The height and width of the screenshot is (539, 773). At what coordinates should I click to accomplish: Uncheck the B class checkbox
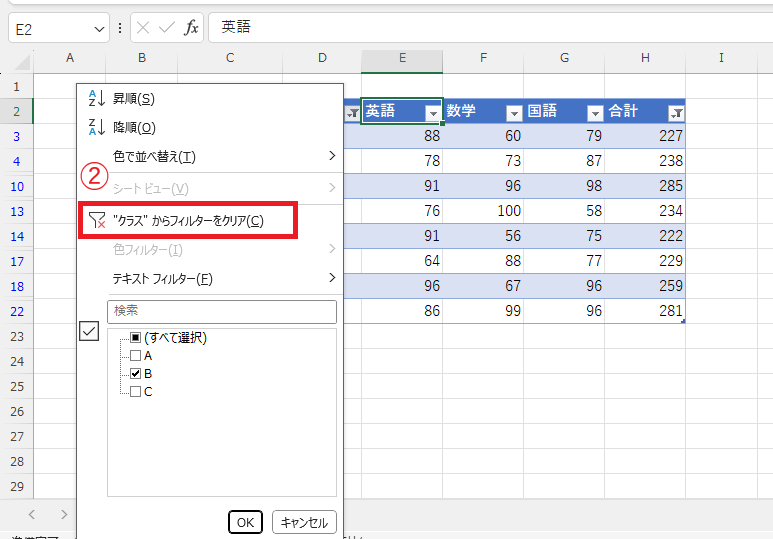(135, 373)
